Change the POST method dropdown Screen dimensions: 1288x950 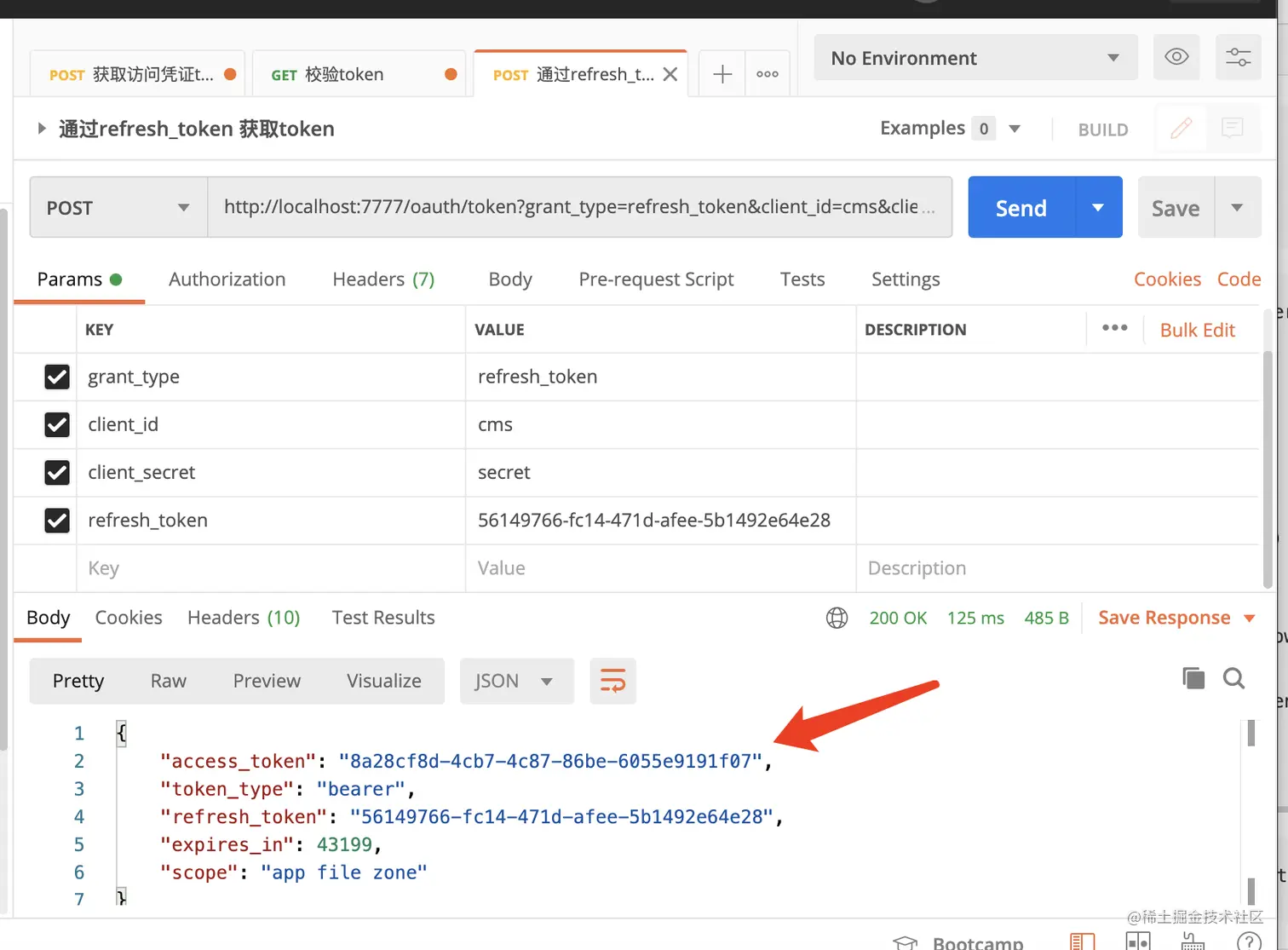[x=118, y=207]
